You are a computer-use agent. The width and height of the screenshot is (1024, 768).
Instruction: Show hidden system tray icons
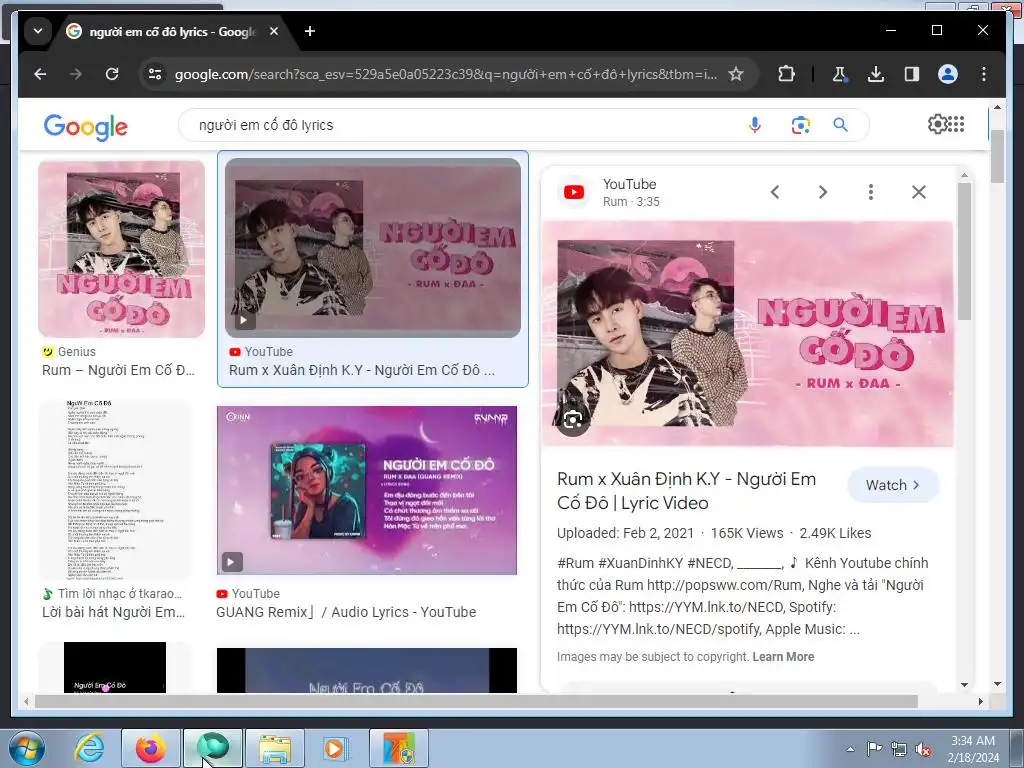(850, 749)
